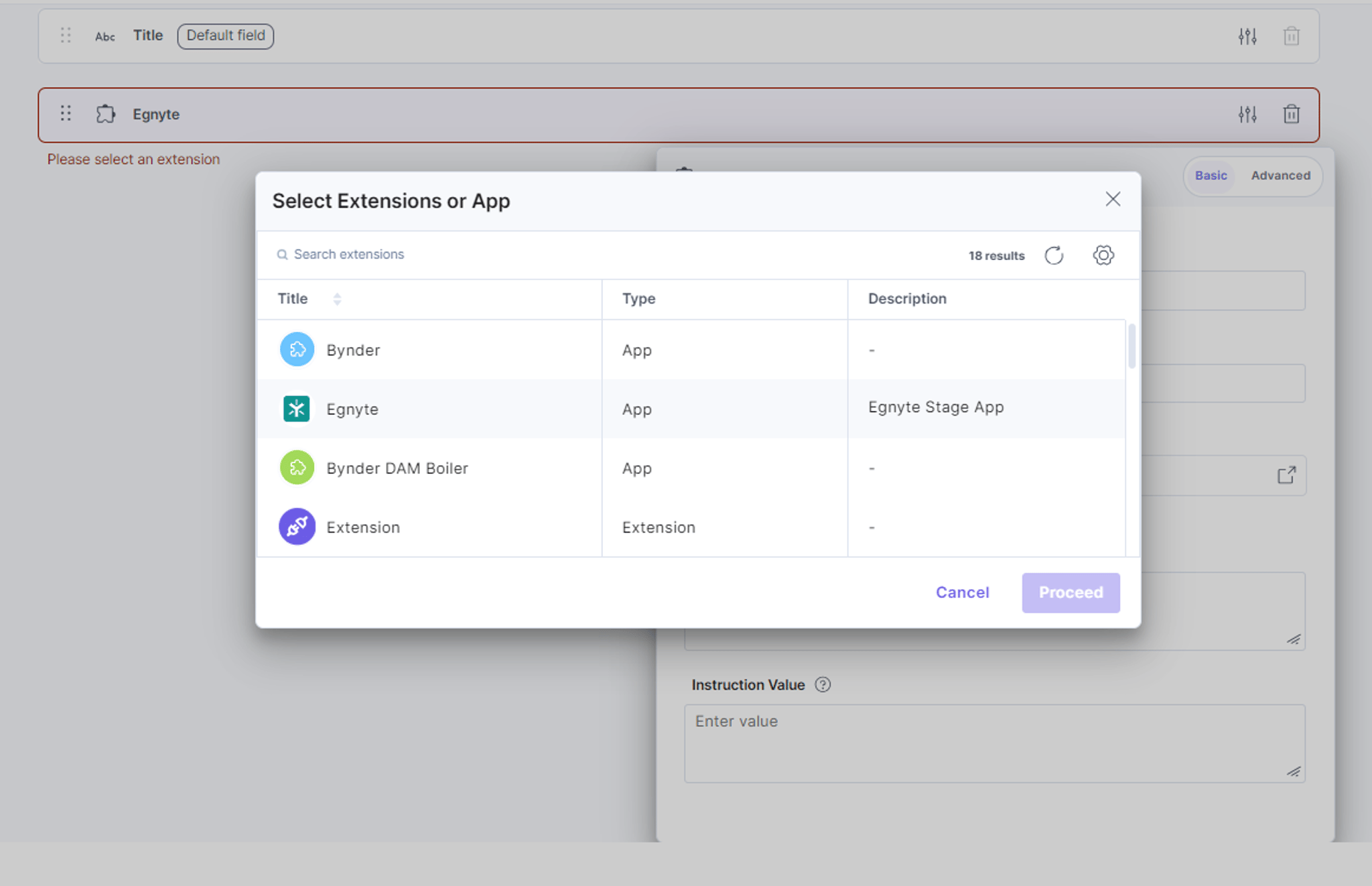Select the Egnyte row title

point(352,409)
